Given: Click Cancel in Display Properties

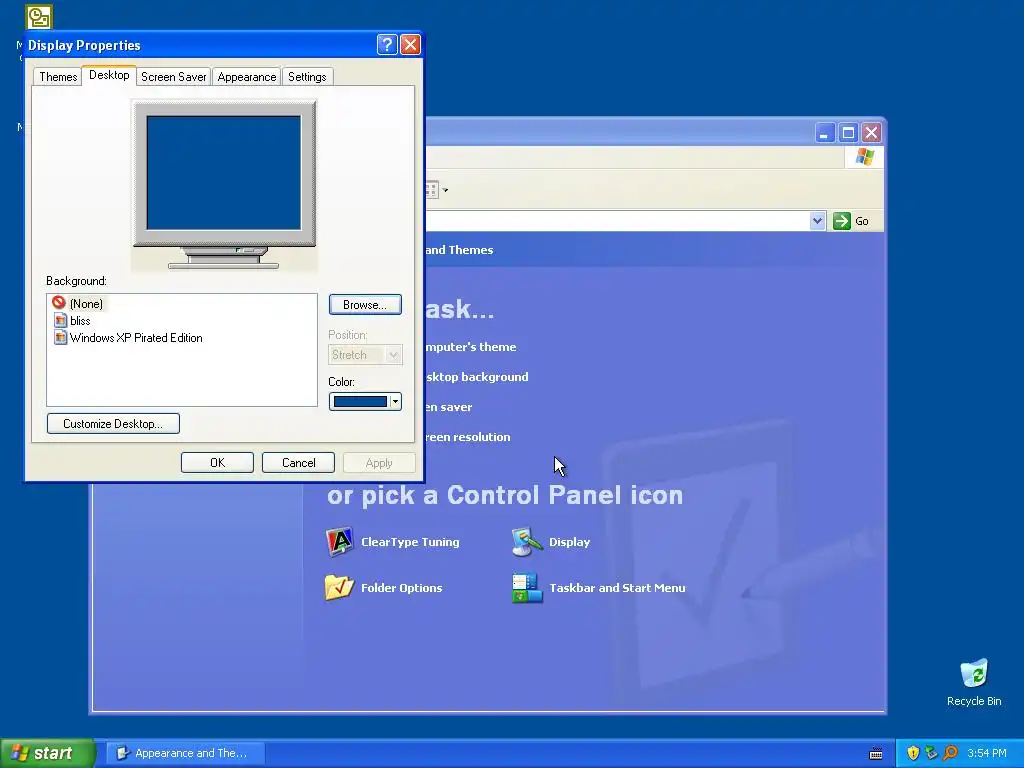Looking at the screenshot, I should 298,462.
